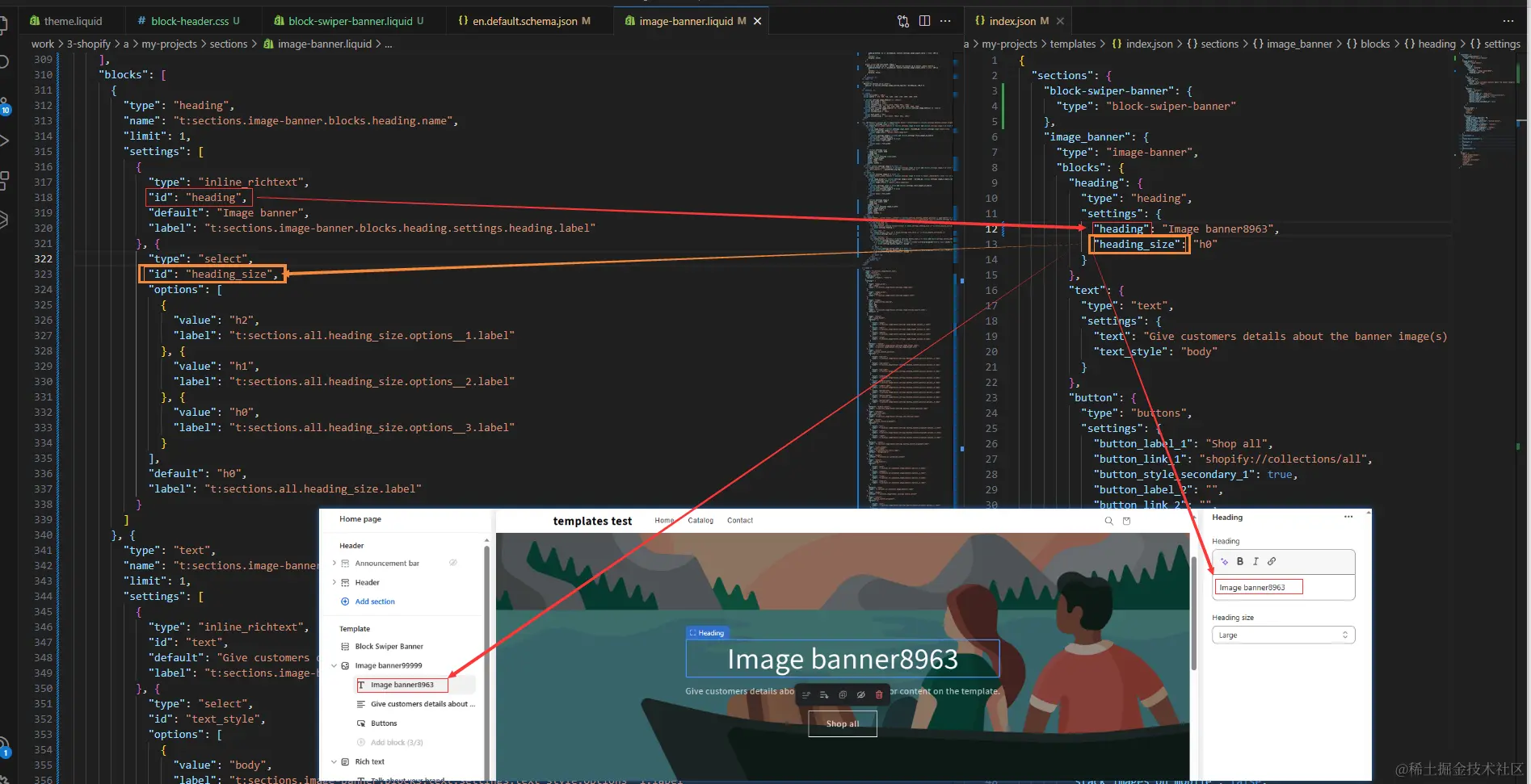Viewport: 1531px width, 784px height.
Task: Open more actions menu for right editor group
Action: pos(1508,21)
